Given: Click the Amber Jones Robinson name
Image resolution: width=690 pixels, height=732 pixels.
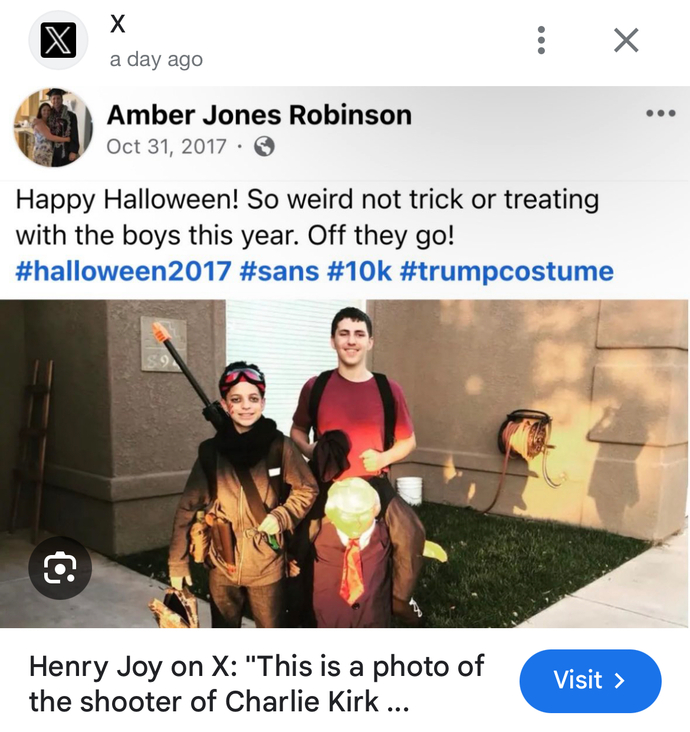Looking at the screenshot, I should click(x=260, y=115).
